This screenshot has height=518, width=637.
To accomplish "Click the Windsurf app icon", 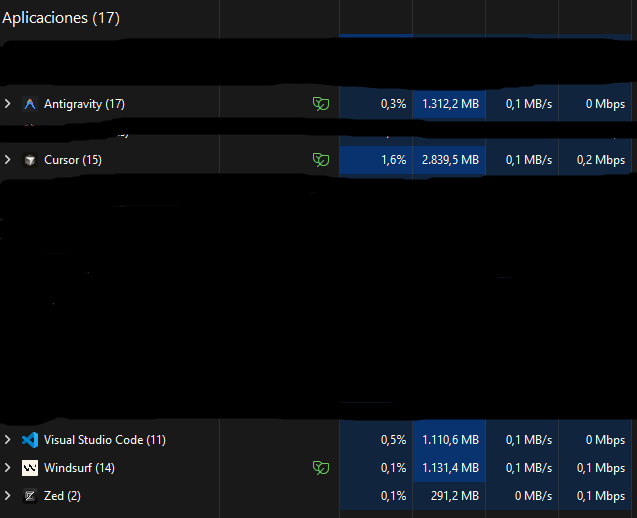I will point(30,468).
